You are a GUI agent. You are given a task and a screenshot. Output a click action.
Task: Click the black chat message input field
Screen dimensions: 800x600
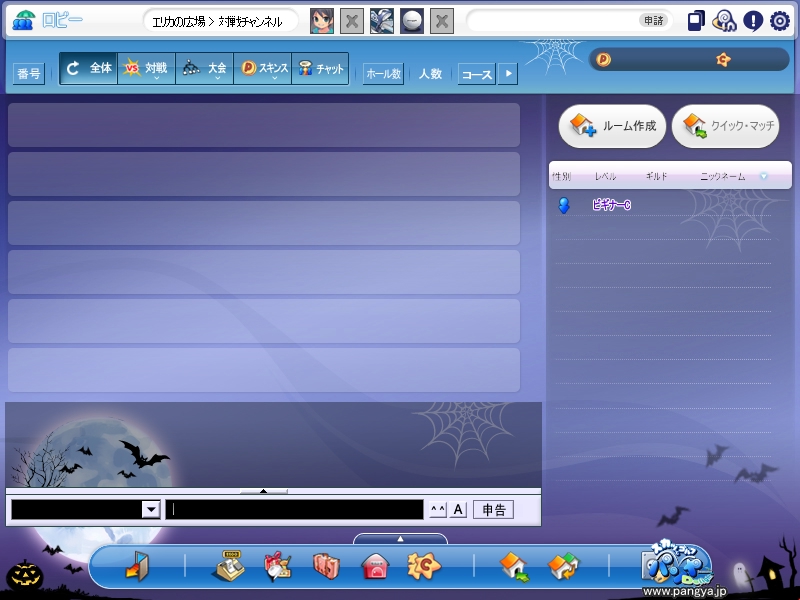(294, 509)
